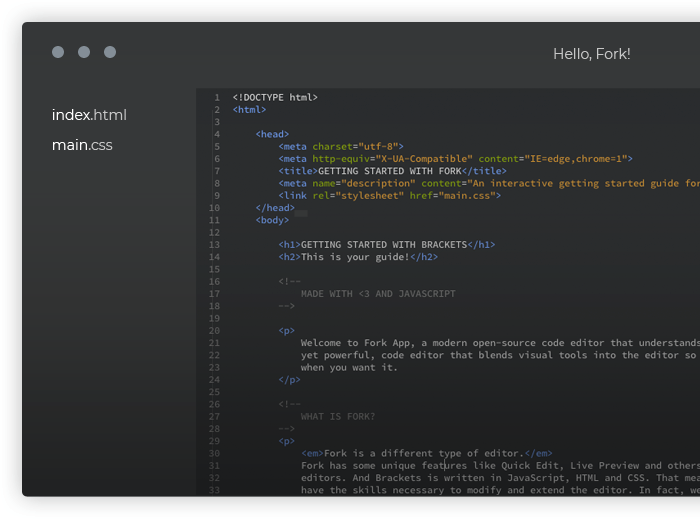Place cursor on the DOCTYPE html declaration
700x519 pixels.
275,97
